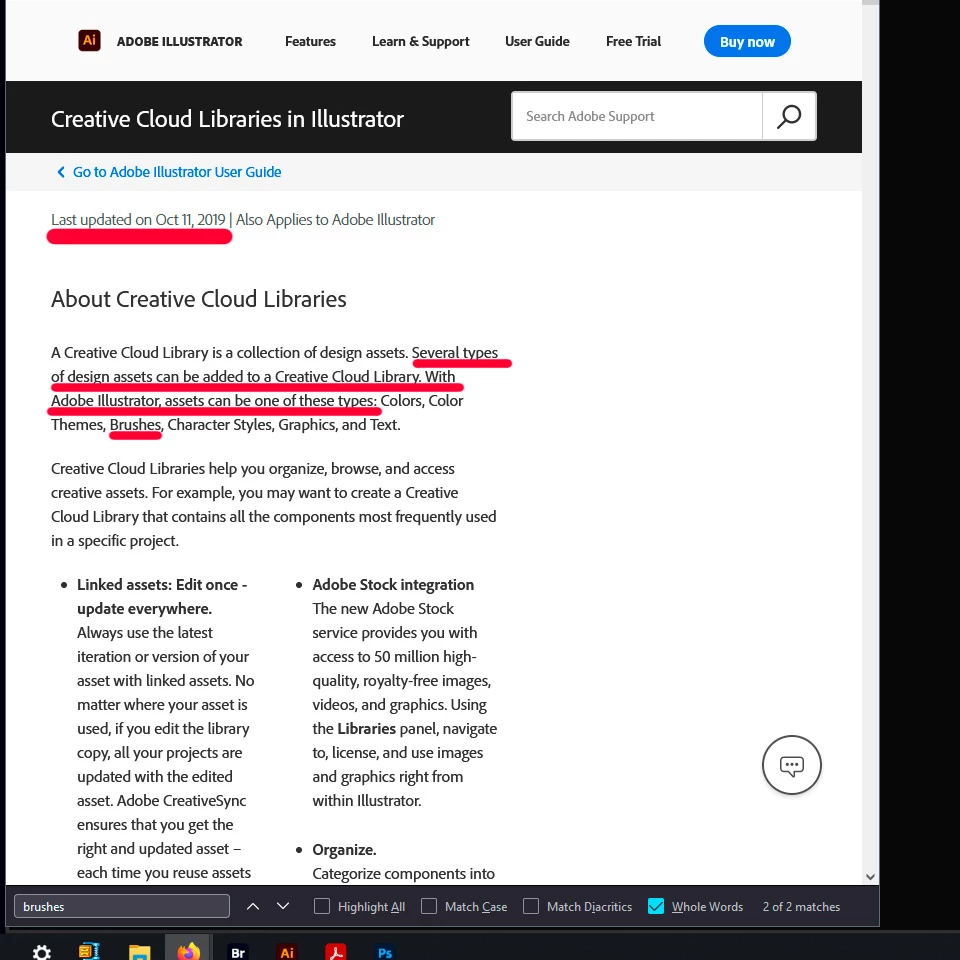Click ADOBE ILLUSTRATOR product title
The width and height of the screenshot is (960, 960).
pos(179,41)
